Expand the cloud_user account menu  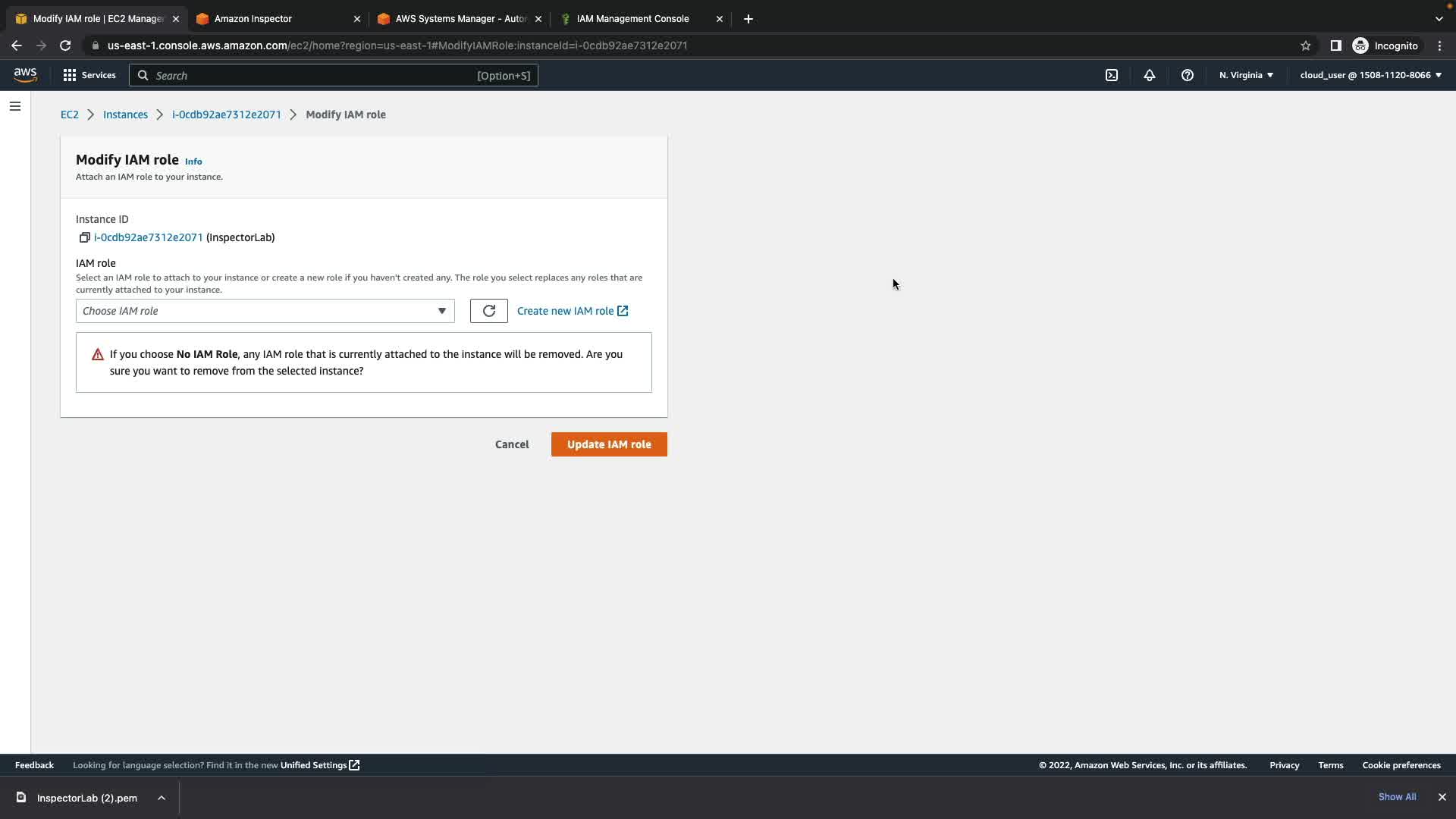click(x=1370, y=75)
